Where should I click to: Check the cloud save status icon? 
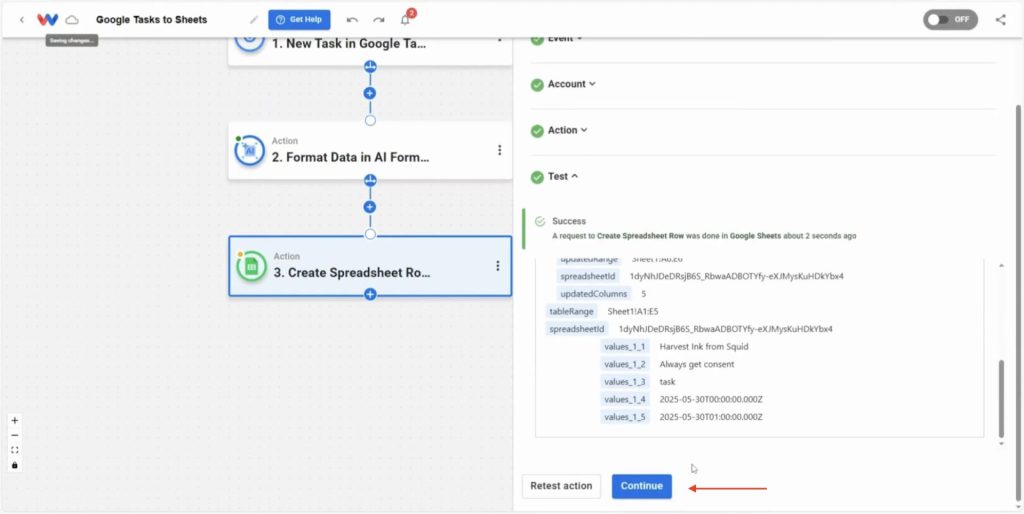[x=72, y=20]
